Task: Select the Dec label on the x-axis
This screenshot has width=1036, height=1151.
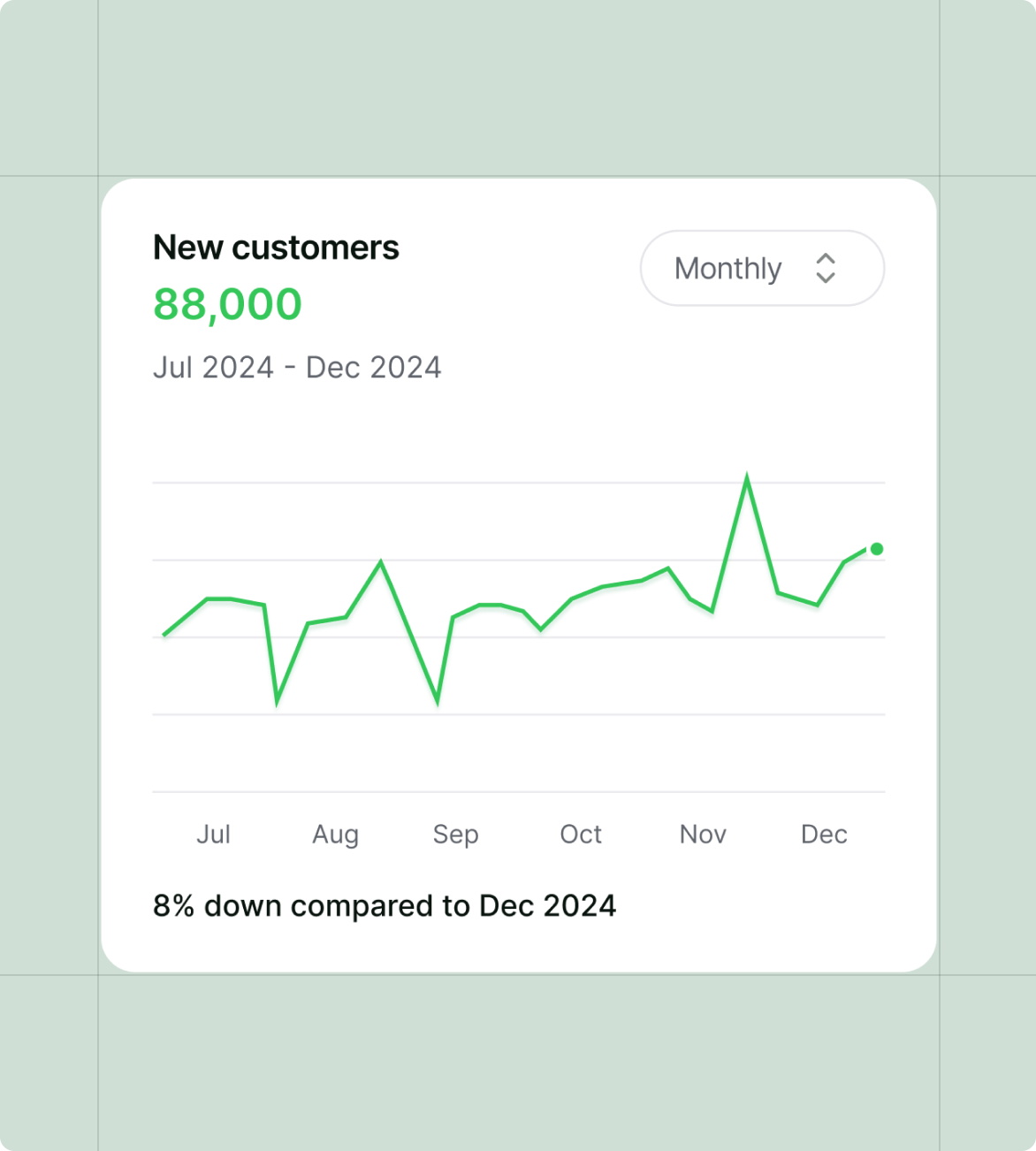Action: pyautogui.click(x=824, y=834)
